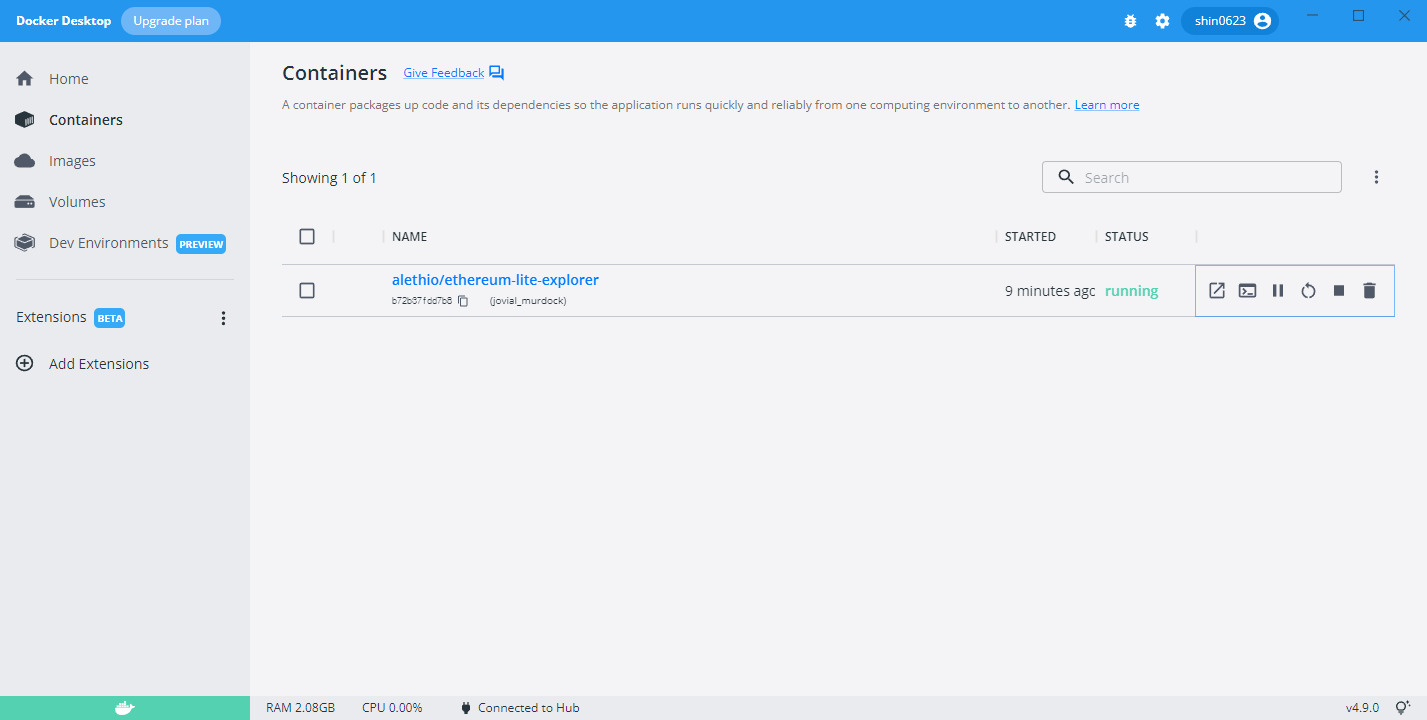Close the Docker Desktop window
Screen dimensions: 1427x720
coord(1403,16)
